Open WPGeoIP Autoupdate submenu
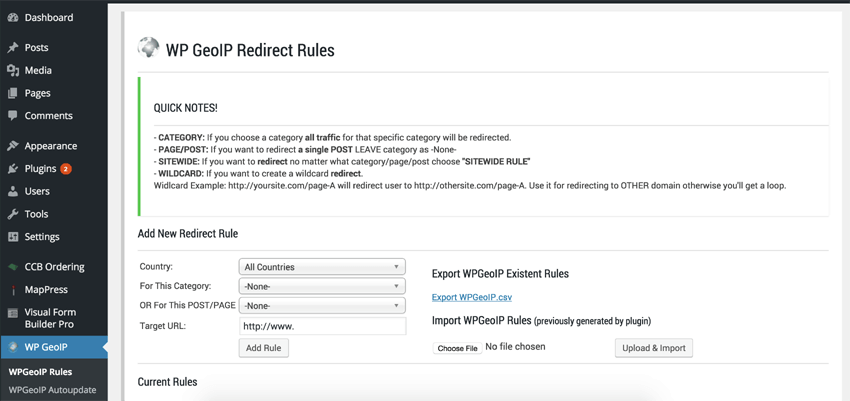 [52, 390]
